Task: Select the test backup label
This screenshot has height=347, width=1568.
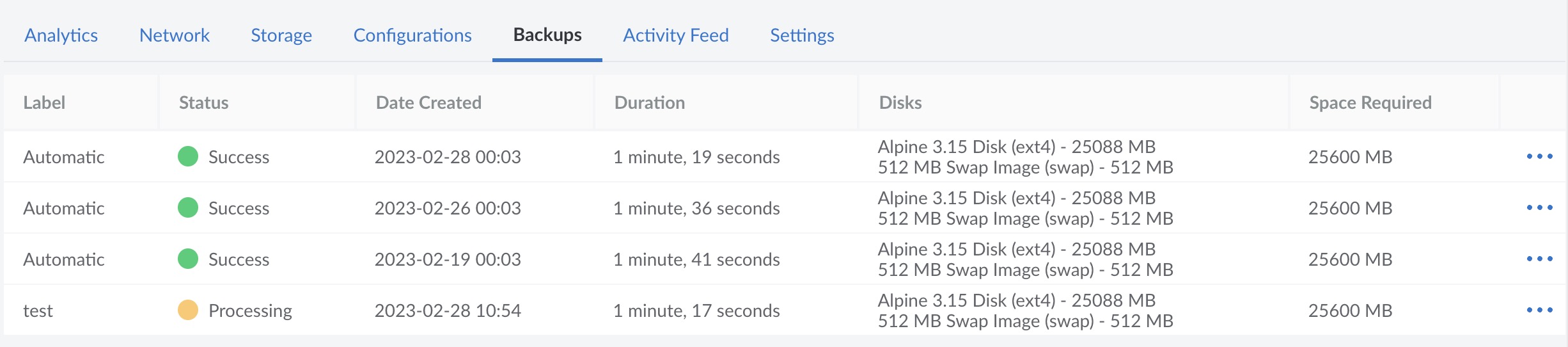Action: tap(38, 311)
